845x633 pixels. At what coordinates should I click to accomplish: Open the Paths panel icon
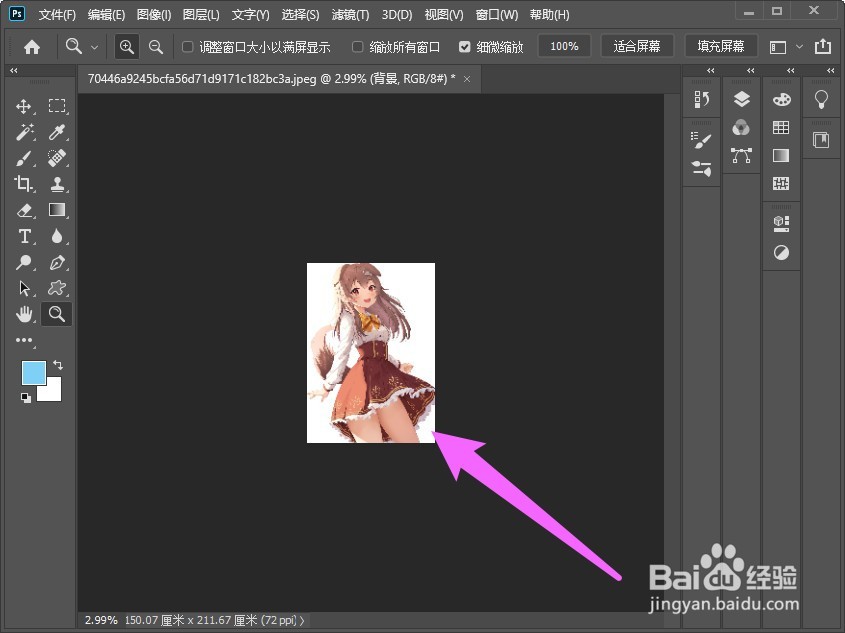click(742, 156)
